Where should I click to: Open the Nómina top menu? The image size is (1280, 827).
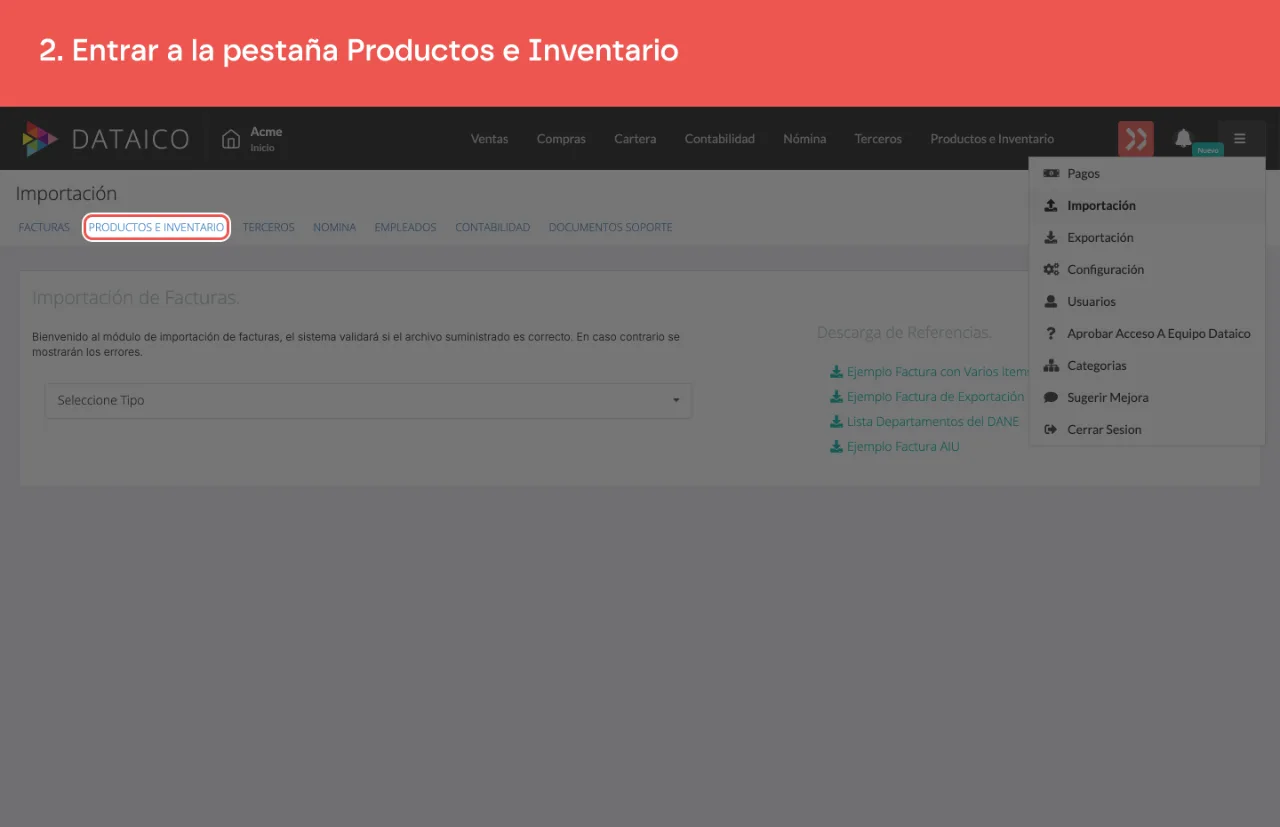(x=805, y=139)
